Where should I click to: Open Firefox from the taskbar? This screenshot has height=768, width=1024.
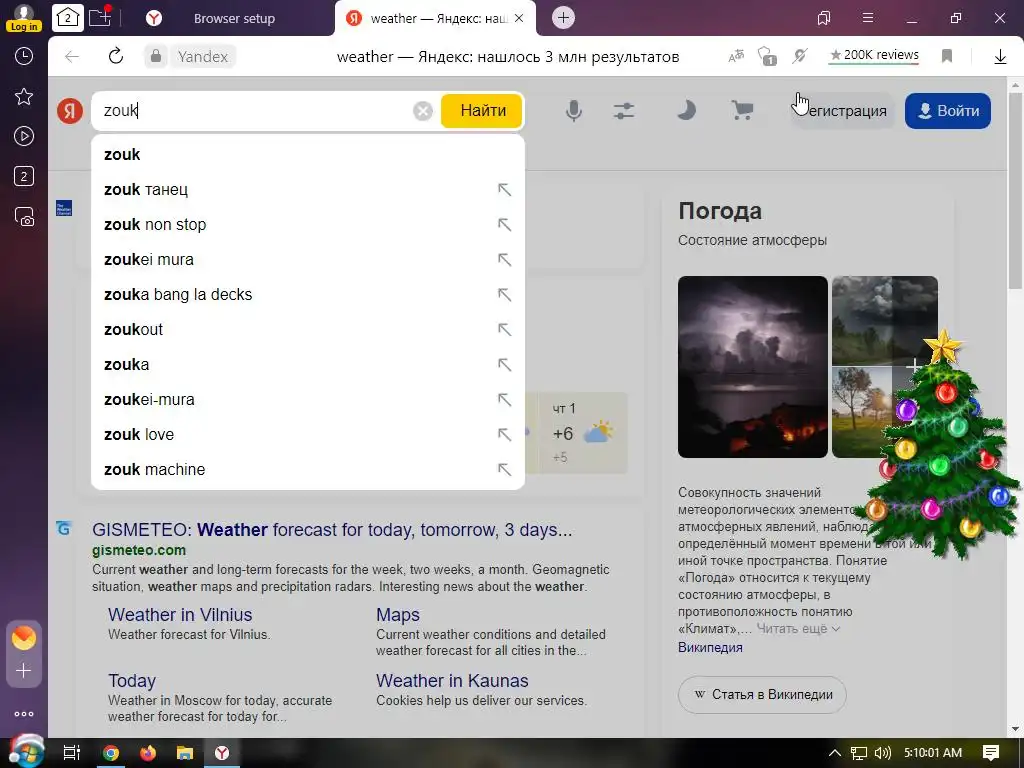(x=148, y=753)
